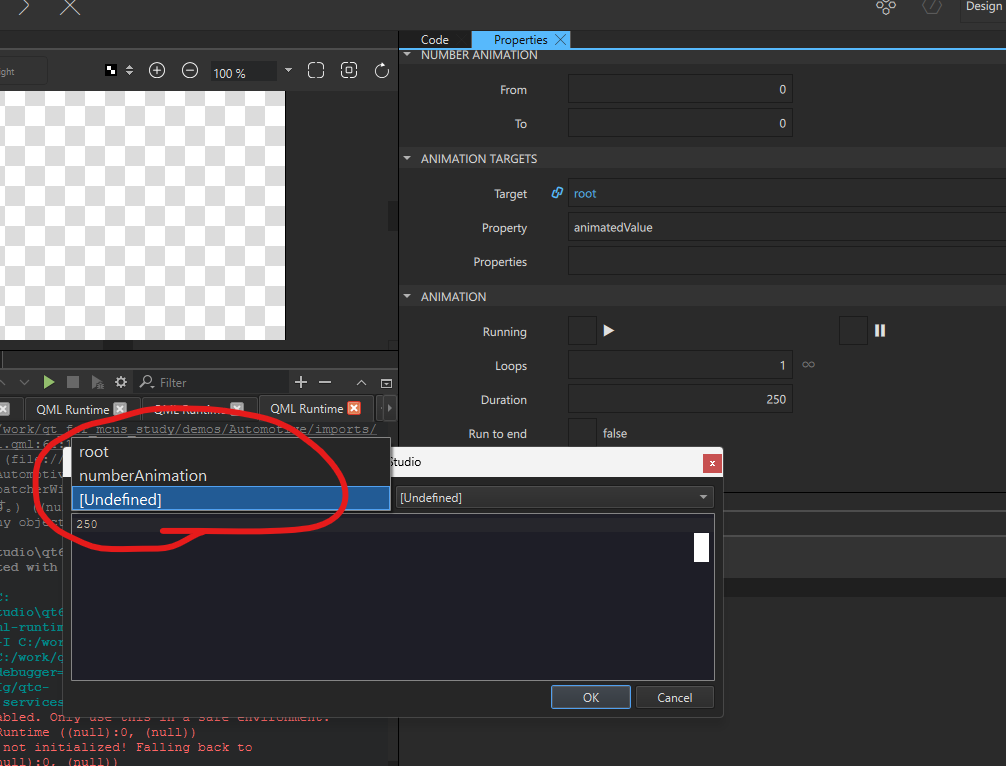Collapse the ANIMATION TARGETS section
The image size is (1006, 766).
(x=407, y=158)
